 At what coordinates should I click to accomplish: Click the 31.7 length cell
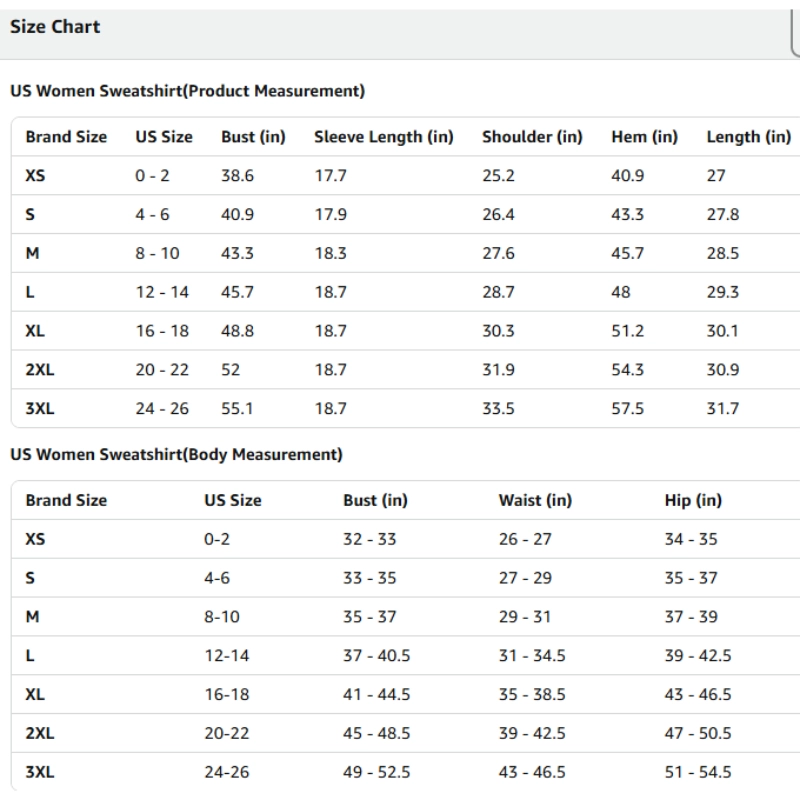click(723, 408)
